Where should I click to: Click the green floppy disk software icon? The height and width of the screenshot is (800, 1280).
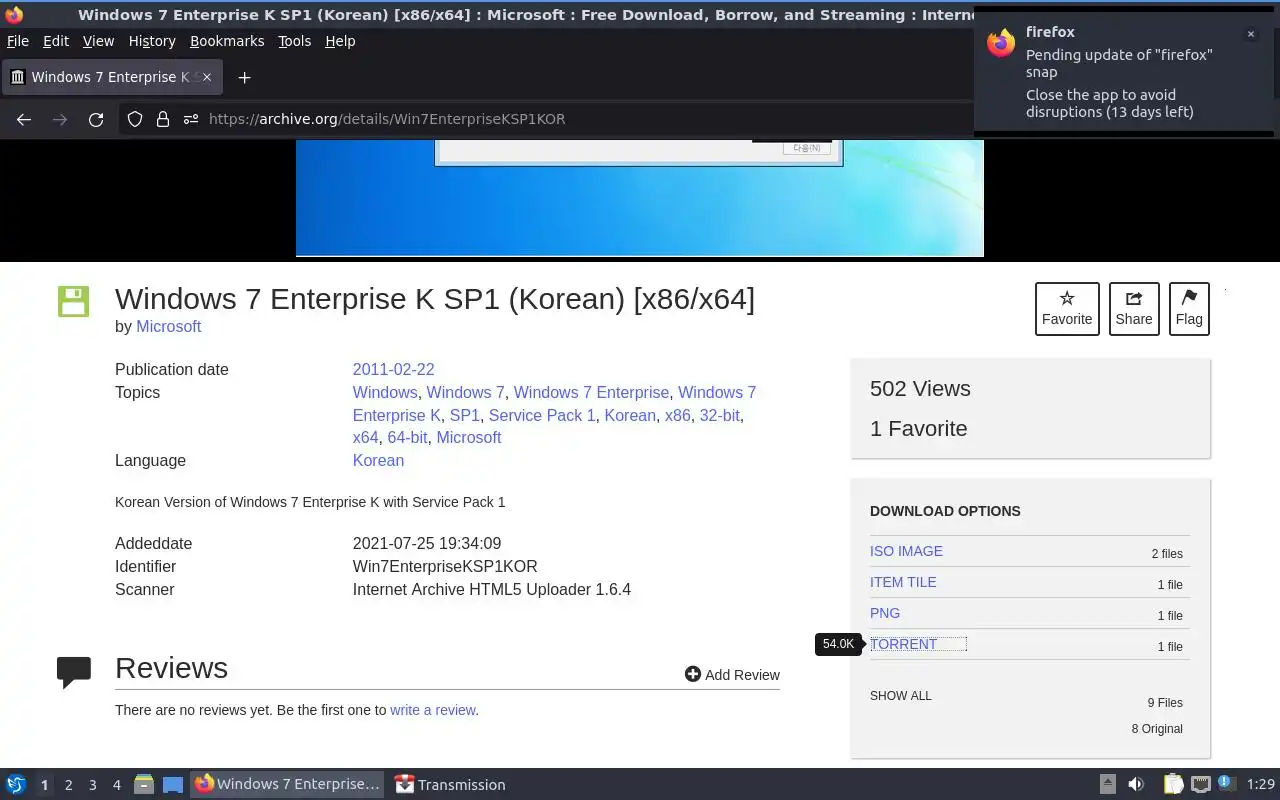(x=73, y=302)
